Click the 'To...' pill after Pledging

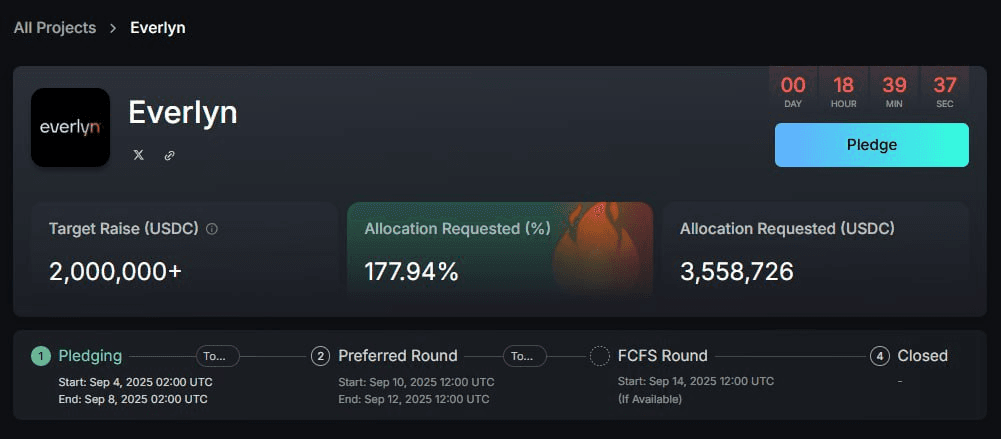[x=218, y=356]
